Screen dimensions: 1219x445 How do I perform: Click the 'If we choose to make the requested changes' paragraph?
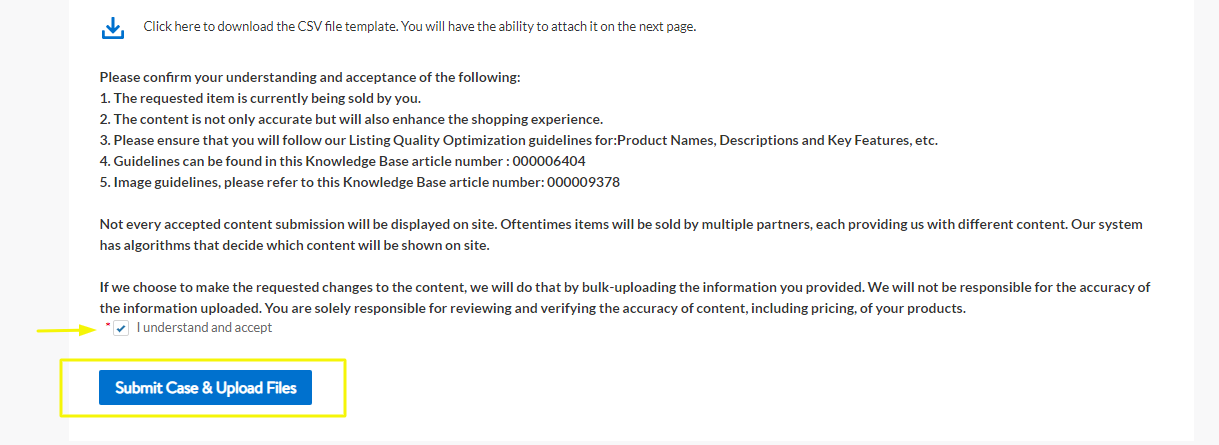(x=625, y=298)
